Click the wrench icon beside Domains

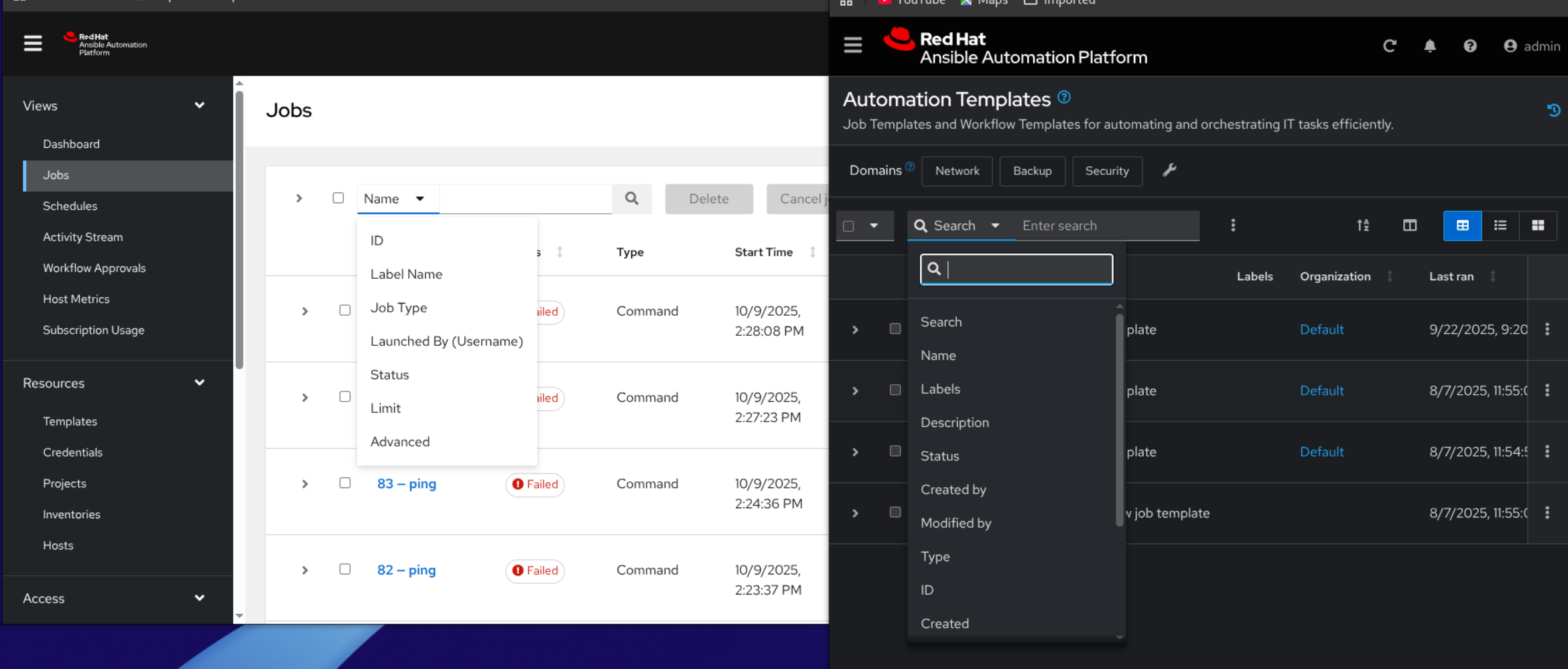tap(1169, 170)
